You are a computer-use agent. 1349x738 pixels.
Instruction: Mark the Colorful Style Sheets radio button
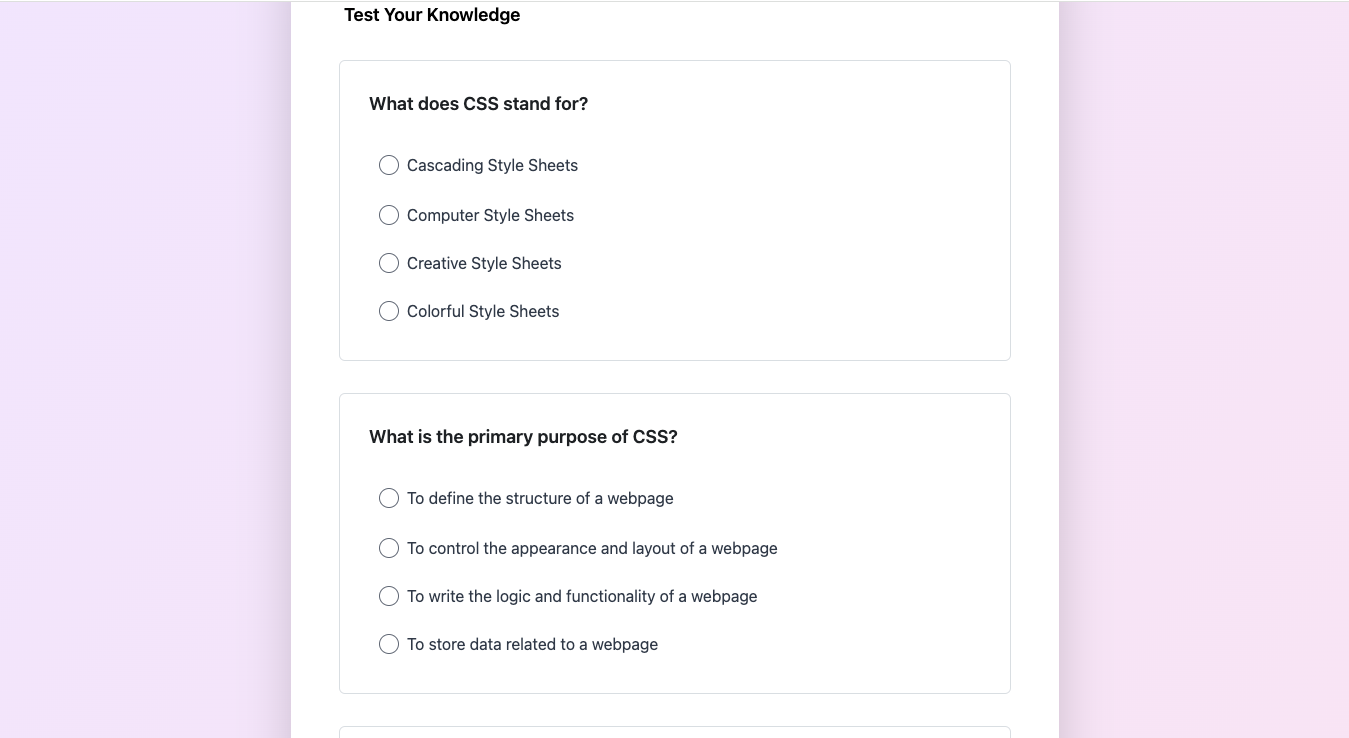(389, 311)
